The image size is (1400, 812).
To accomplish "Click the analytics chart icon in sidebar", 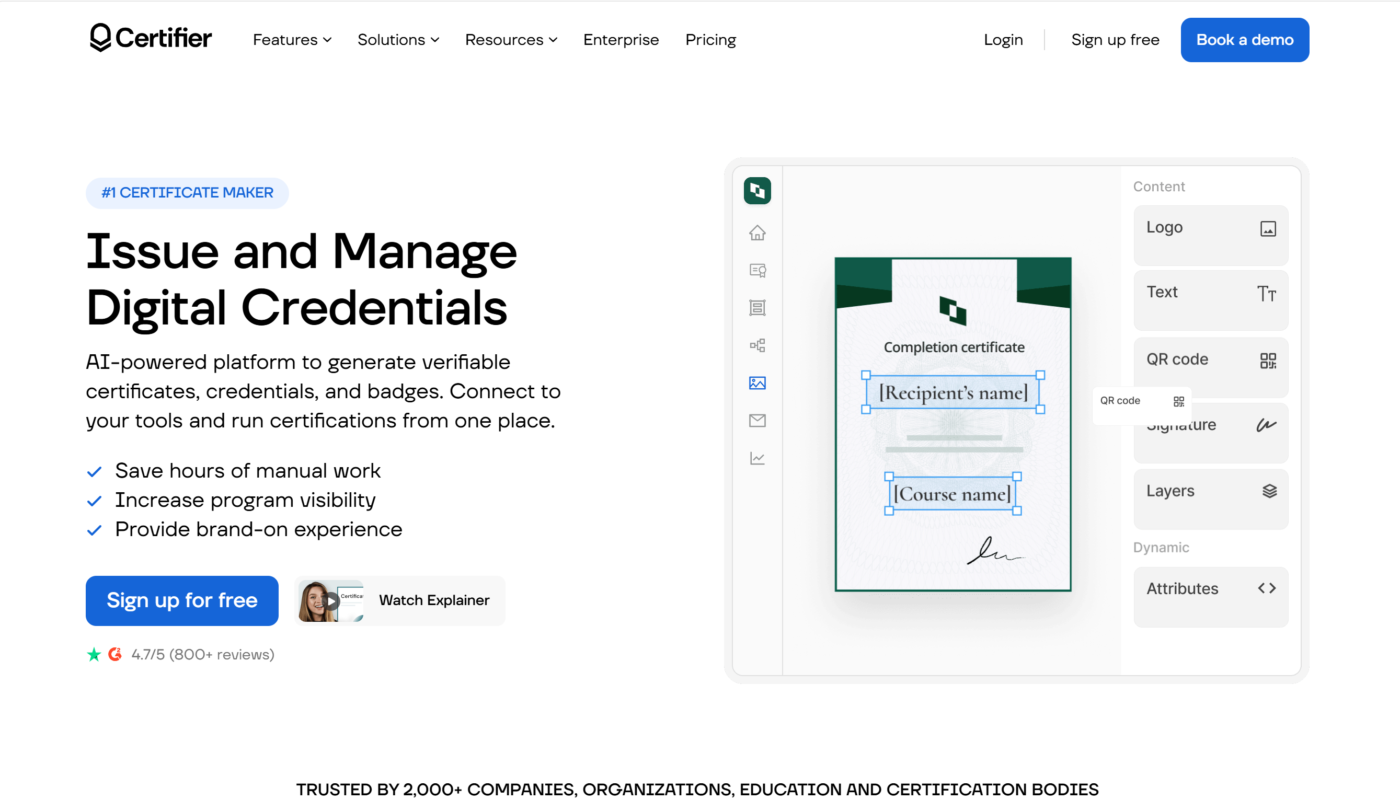I will click(x=757, y=458).
